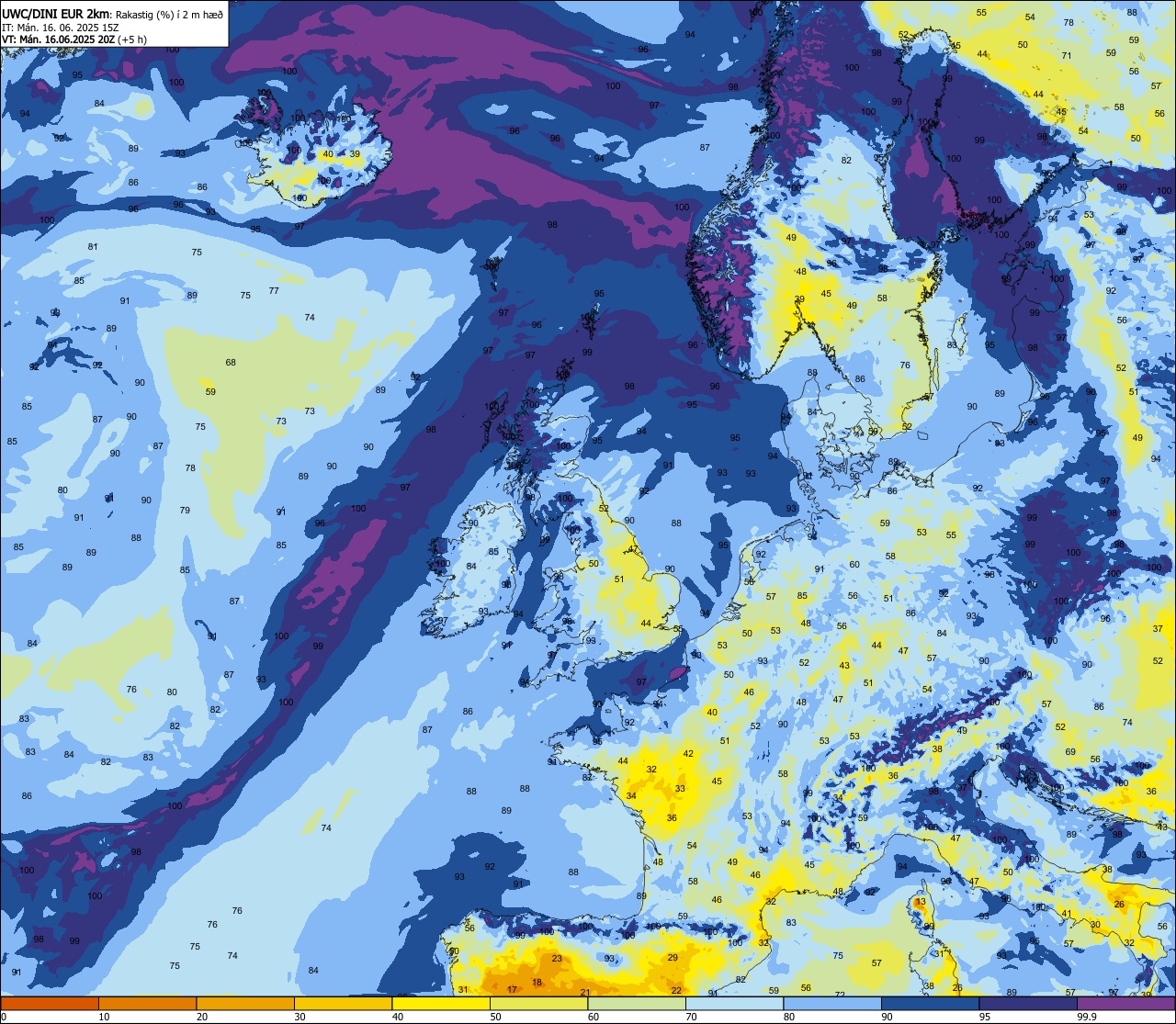Click the map humidity value "33" in France
Viewport: 1176px width, 1024px height.
pyautogui.click(x=680, y=788)
